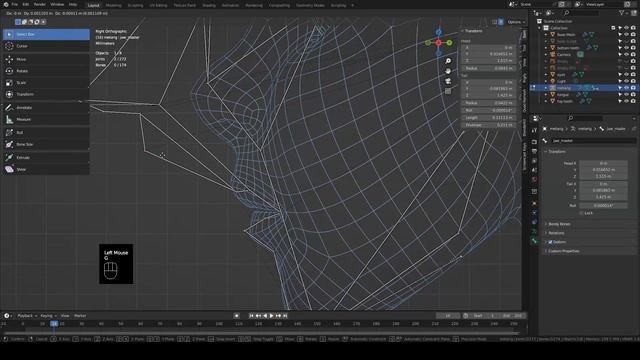Pick the Rotate tool
The height and width of the screenshot is (360, 640).
click(x=46, y=71)
